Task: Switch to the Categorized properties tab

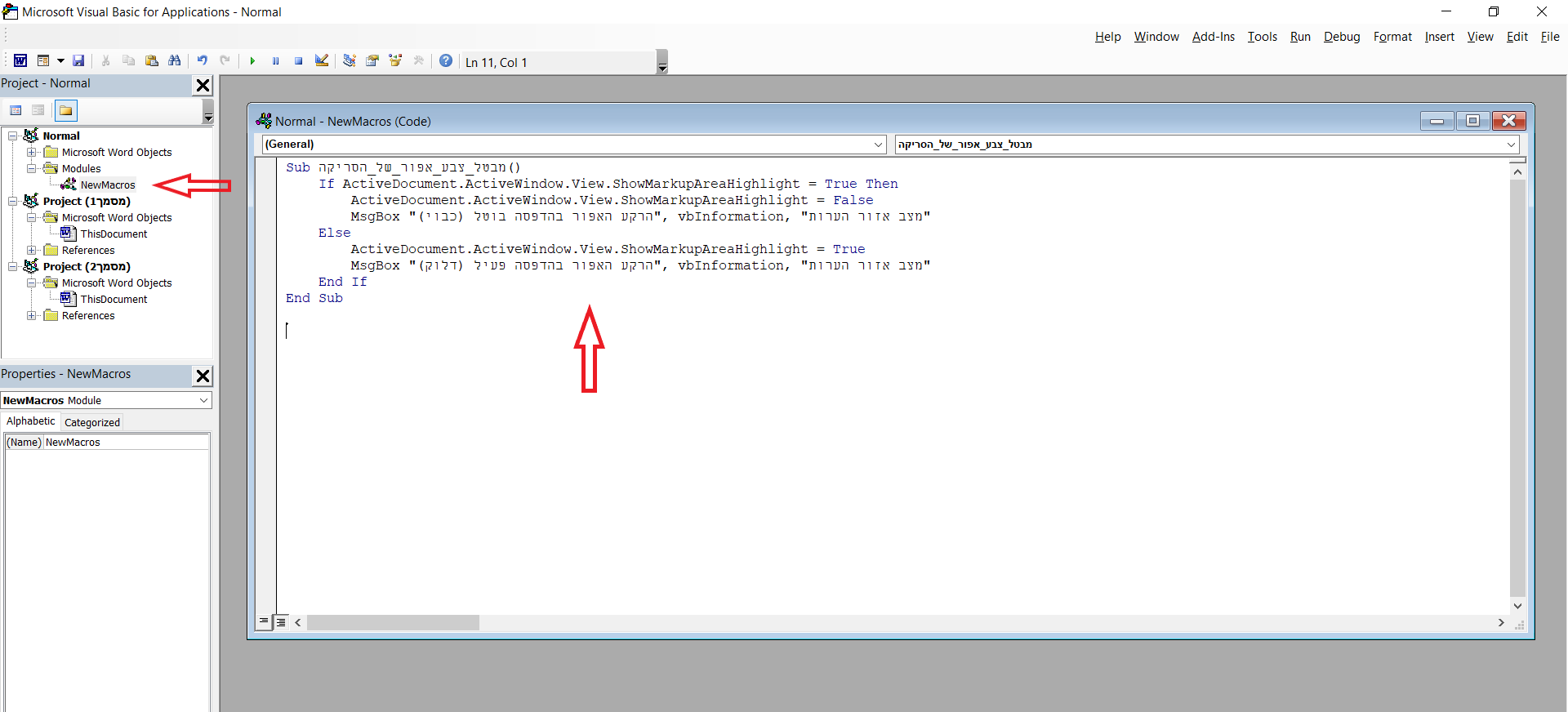Action: click(91, 422)
